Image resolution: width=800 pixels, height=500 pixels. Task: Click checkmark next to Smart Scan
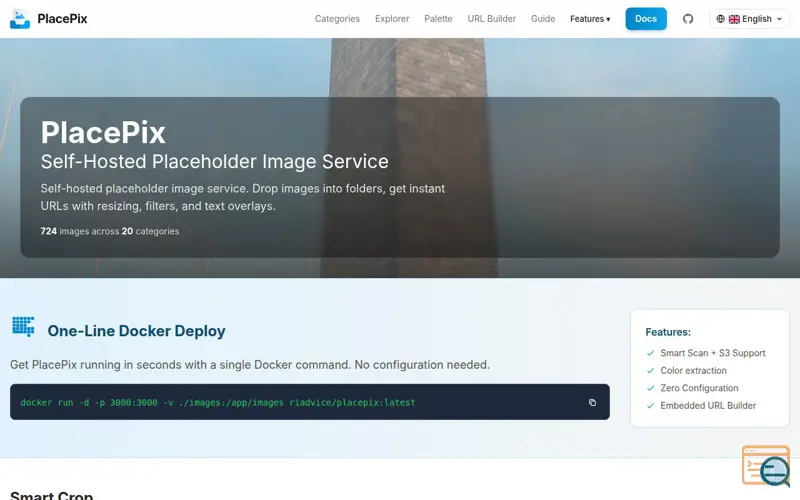coord(650,353)
